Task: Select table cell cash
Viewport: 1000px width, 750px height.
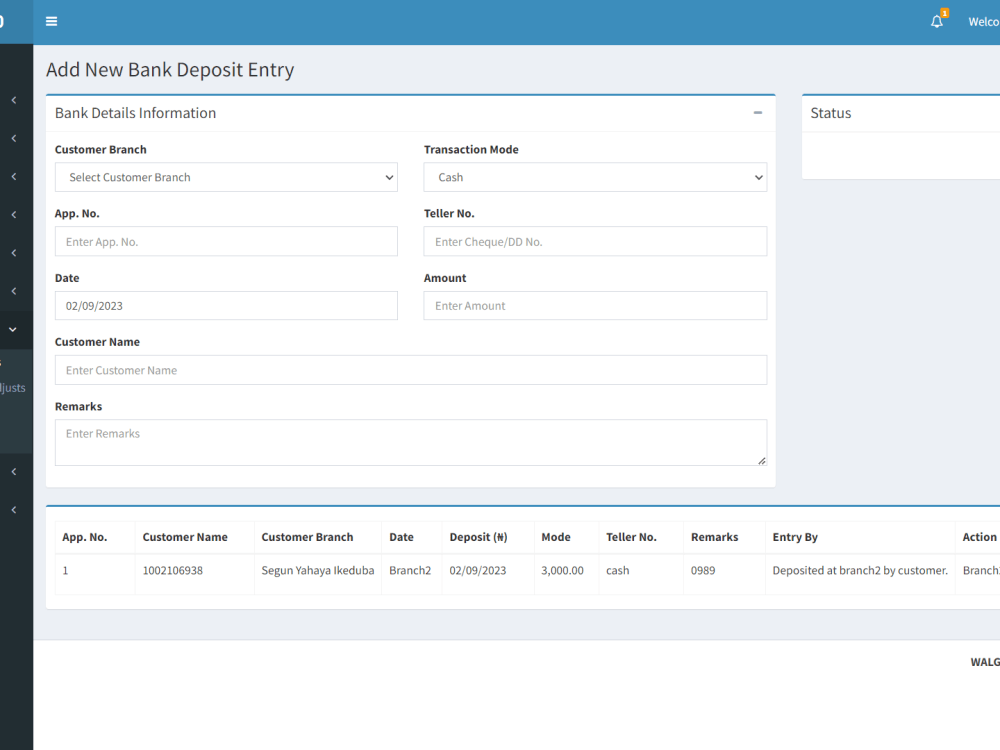Action: tap(617, 571)
